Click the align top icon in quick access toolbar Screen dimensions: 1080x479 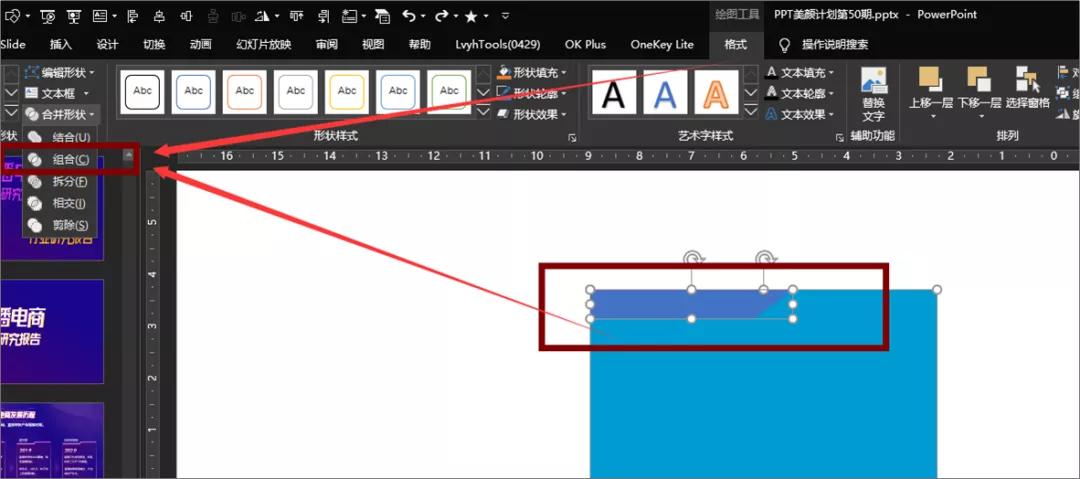(297, 14)
